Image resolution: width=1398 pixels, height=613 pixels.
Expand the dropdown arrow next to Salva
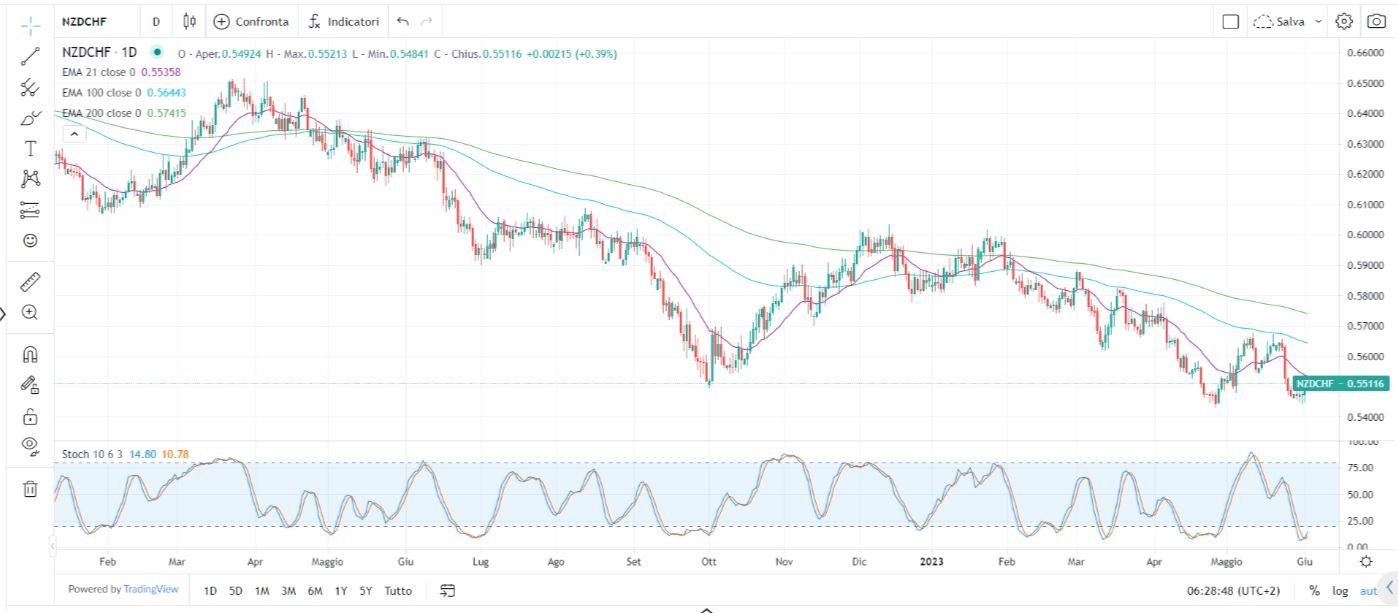tap(1318, 21)
